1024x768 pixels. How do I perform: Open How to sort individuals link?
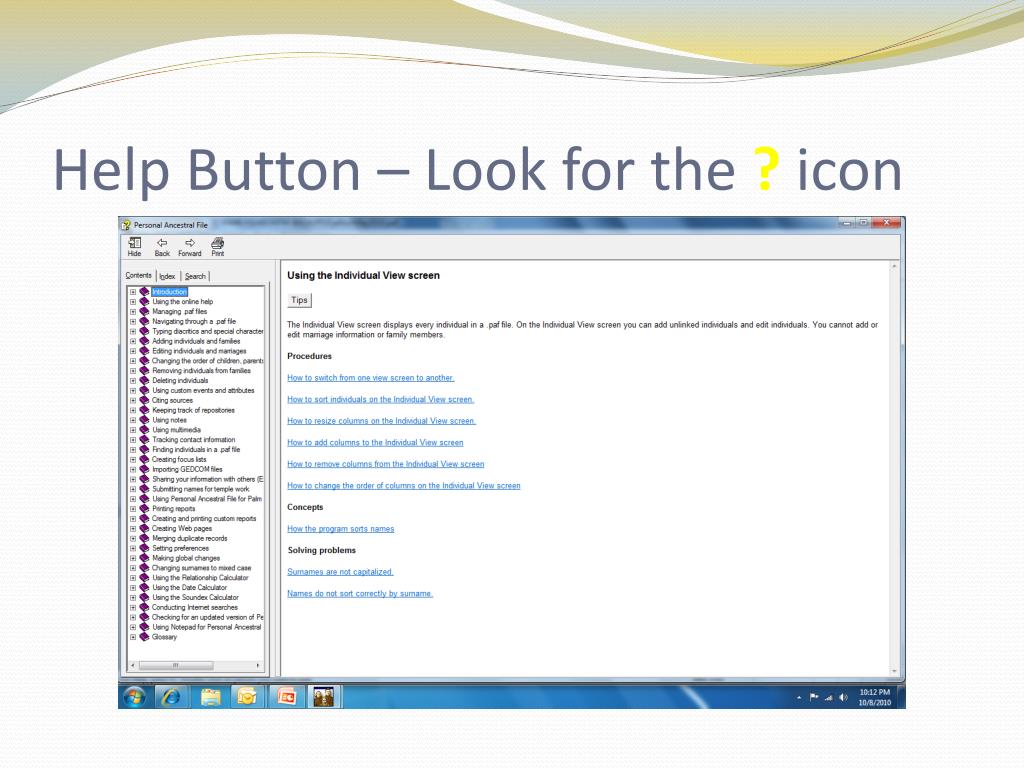point(381,399)
